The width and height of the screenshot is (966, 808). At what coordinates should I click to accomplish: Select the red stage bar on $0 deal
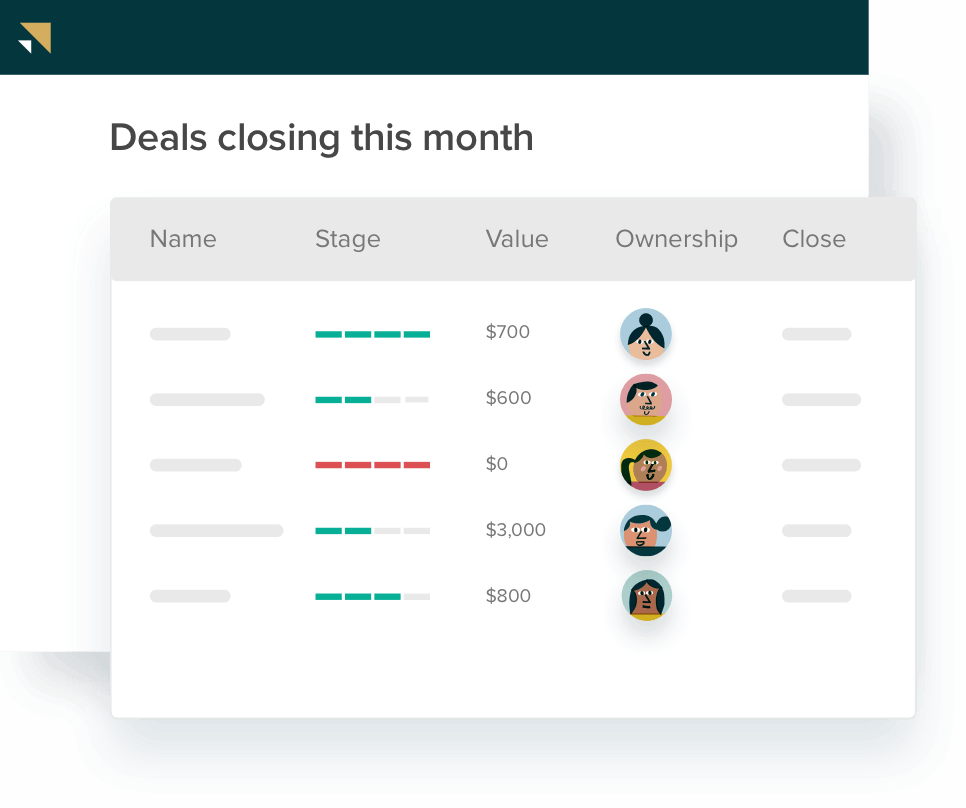pyautogui.click(x=372, y=465)
